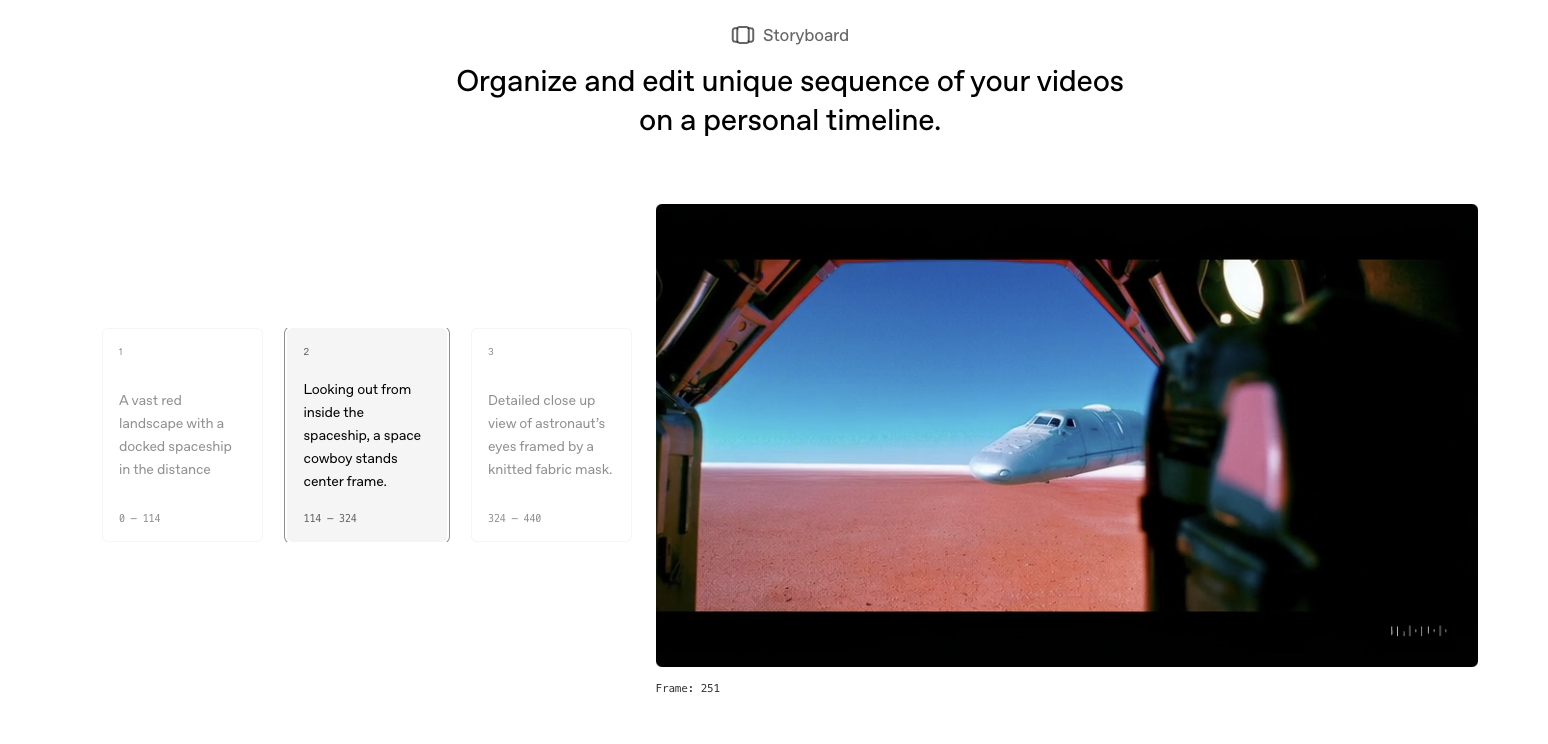Click the 'space cowboy stands center frame' text
Screen dimensions: 1548x744
pyautogui.click(x=362, y=458)
